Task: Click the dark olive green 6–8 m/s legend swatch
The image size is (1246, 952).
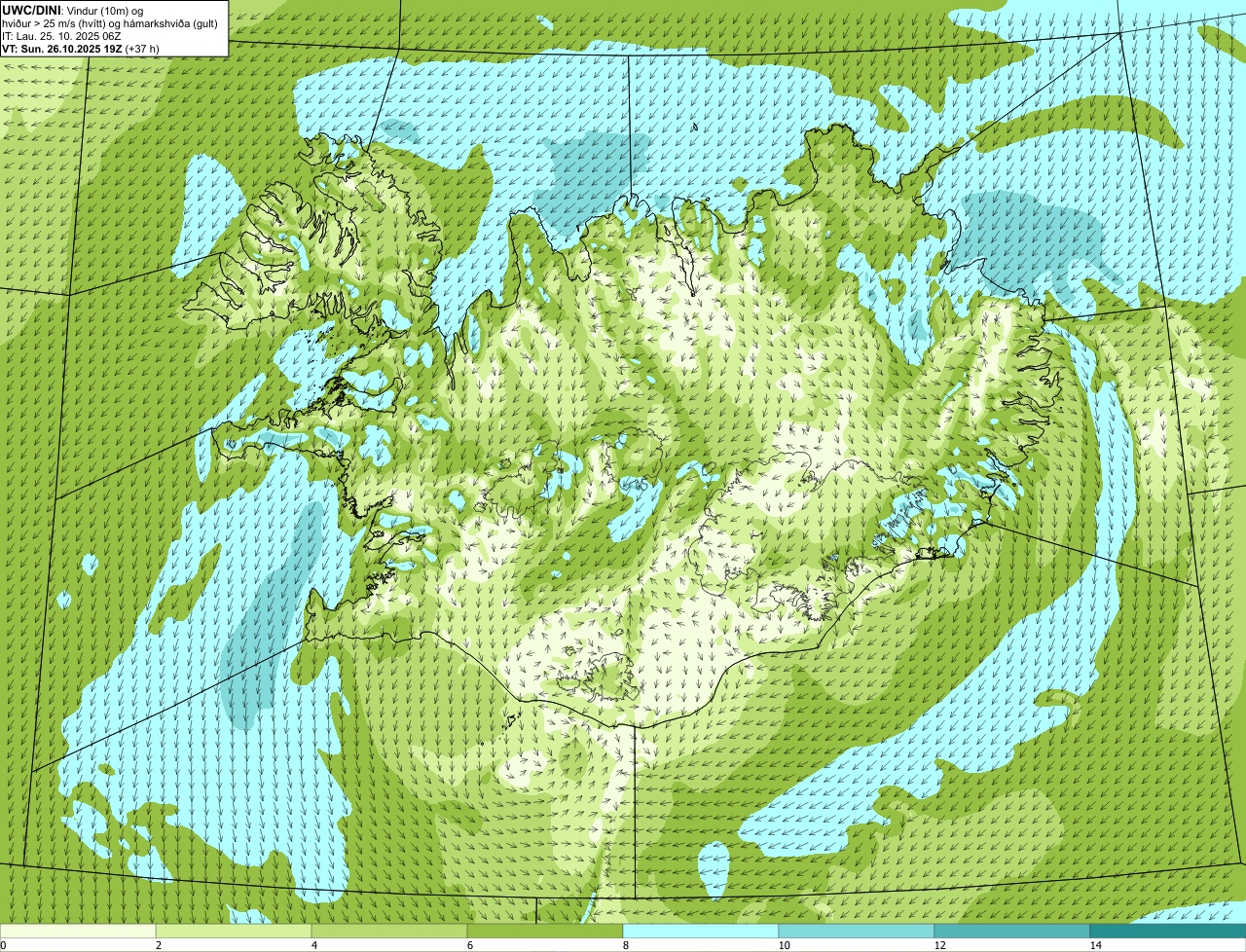Action: (x=545, y=931)
